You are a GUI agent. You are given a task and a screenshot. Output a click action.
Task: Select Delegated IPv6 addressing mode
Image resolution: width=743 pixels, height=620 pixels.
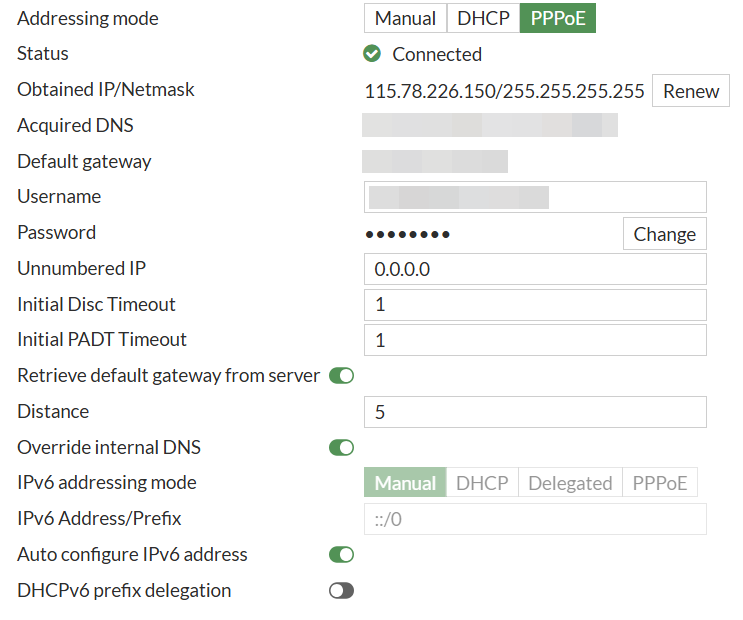569,483
